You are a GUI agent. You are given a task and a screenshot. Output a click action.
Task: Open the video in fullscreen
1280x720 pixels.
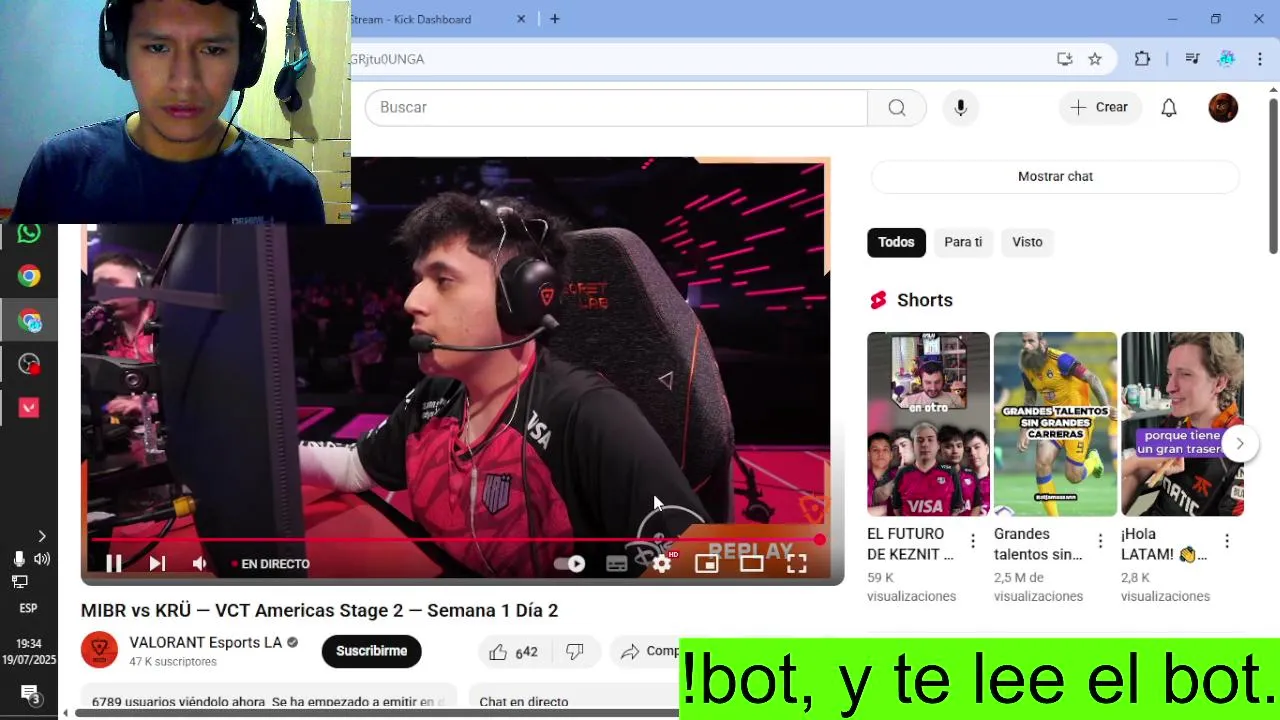[x=797, y=564]
